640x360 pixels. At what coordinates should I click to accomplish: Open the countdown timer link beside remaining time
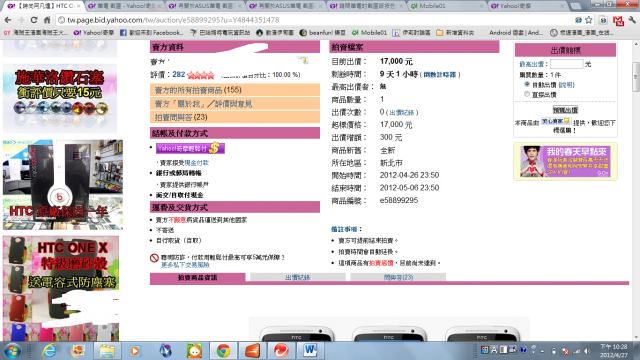(x=439, y=75)
